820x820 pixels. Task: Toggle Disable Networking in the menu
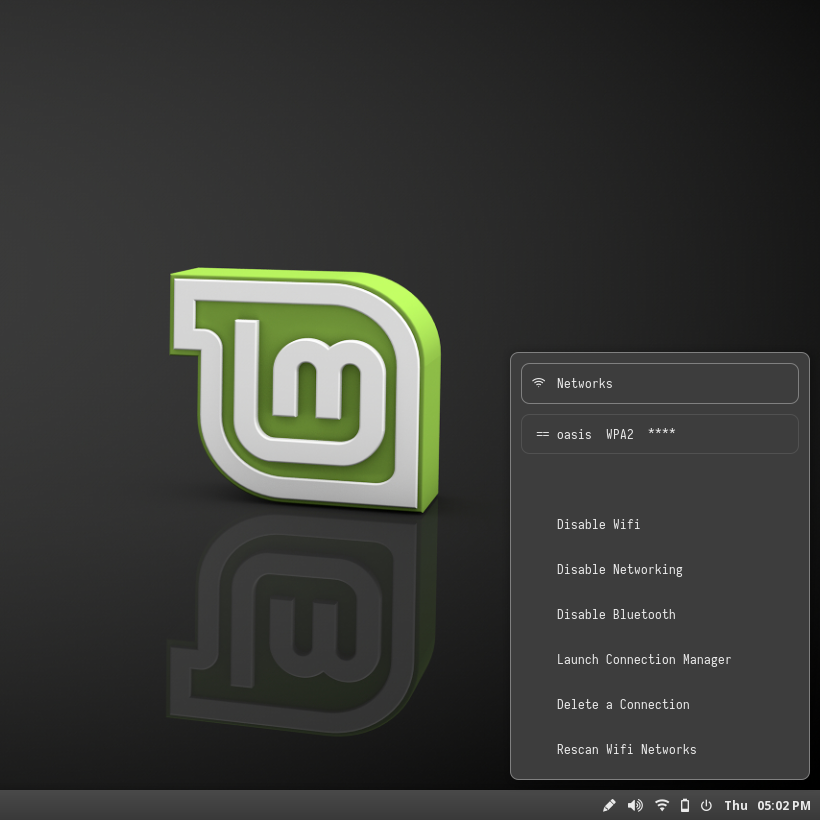[619, 569]
